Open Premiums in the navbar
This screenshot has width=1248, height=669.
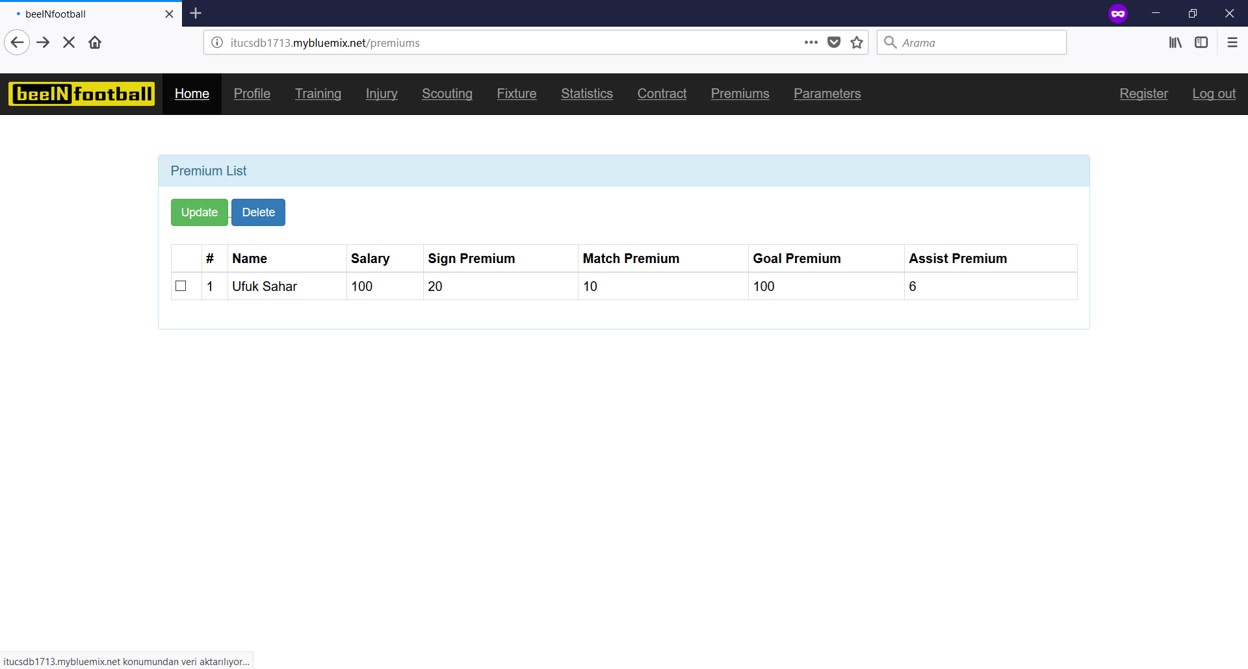click(x=740, y=94)
